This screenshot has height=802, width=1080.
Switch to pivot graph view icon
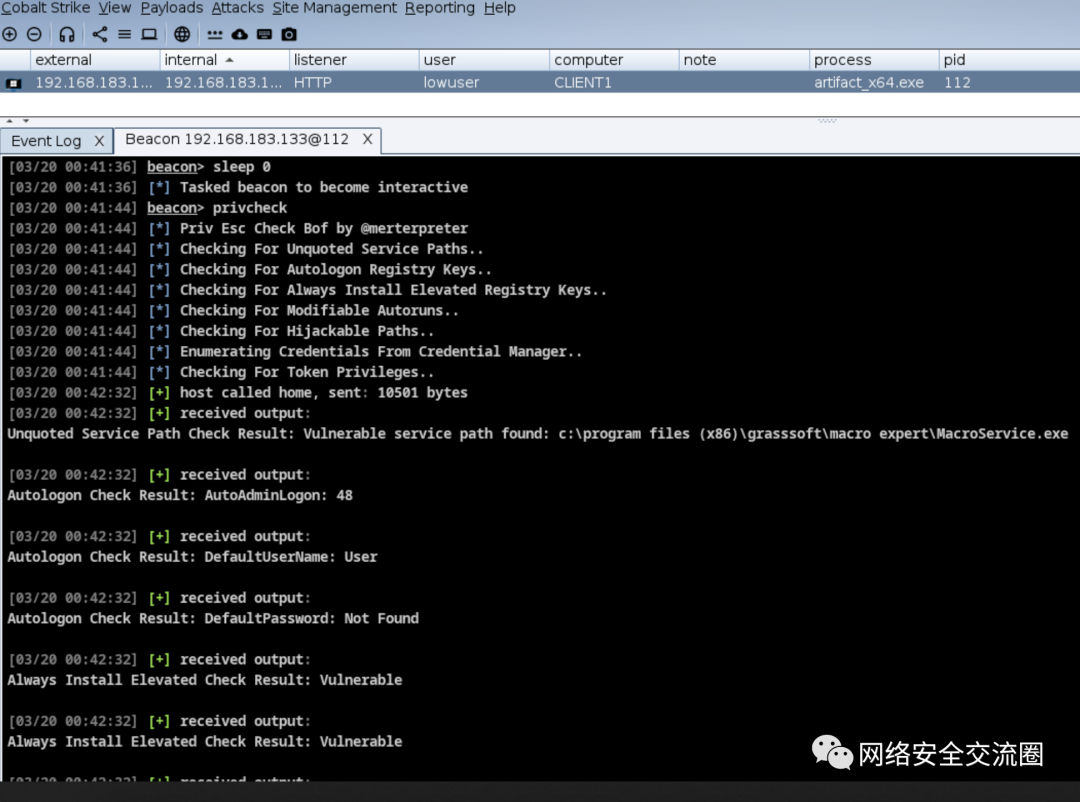coord(100,34)
